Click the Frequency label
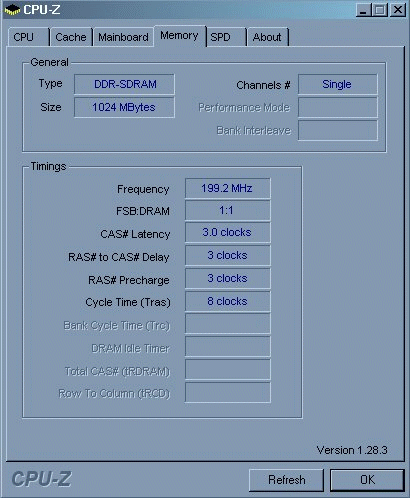 (x=143, y=189)
